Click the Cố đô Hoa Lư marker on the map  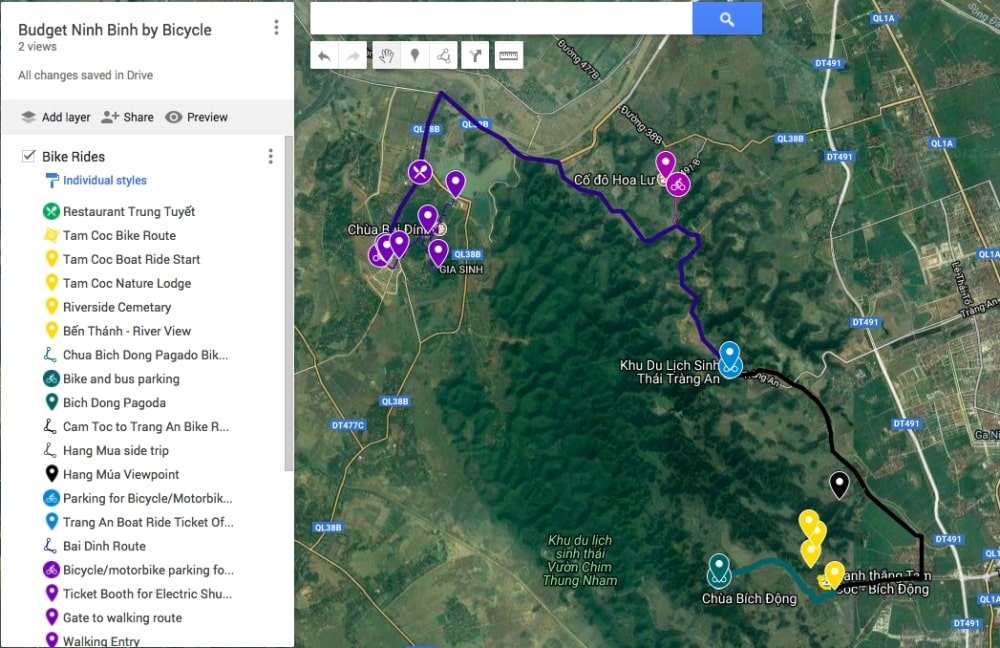click(x=664, y=161)
